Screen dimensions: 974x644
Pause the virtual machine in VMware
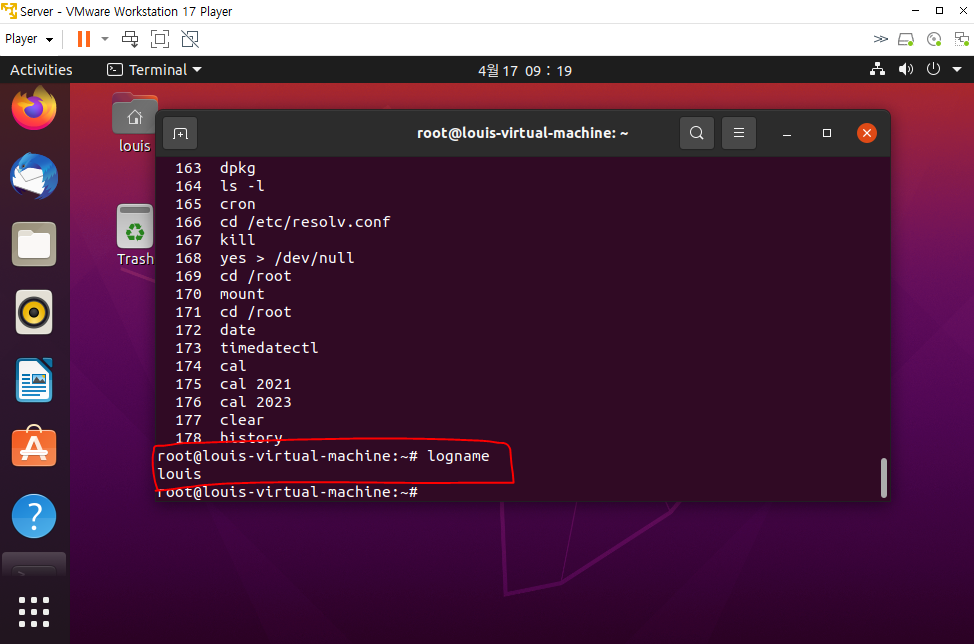click(x=84, y=39)
